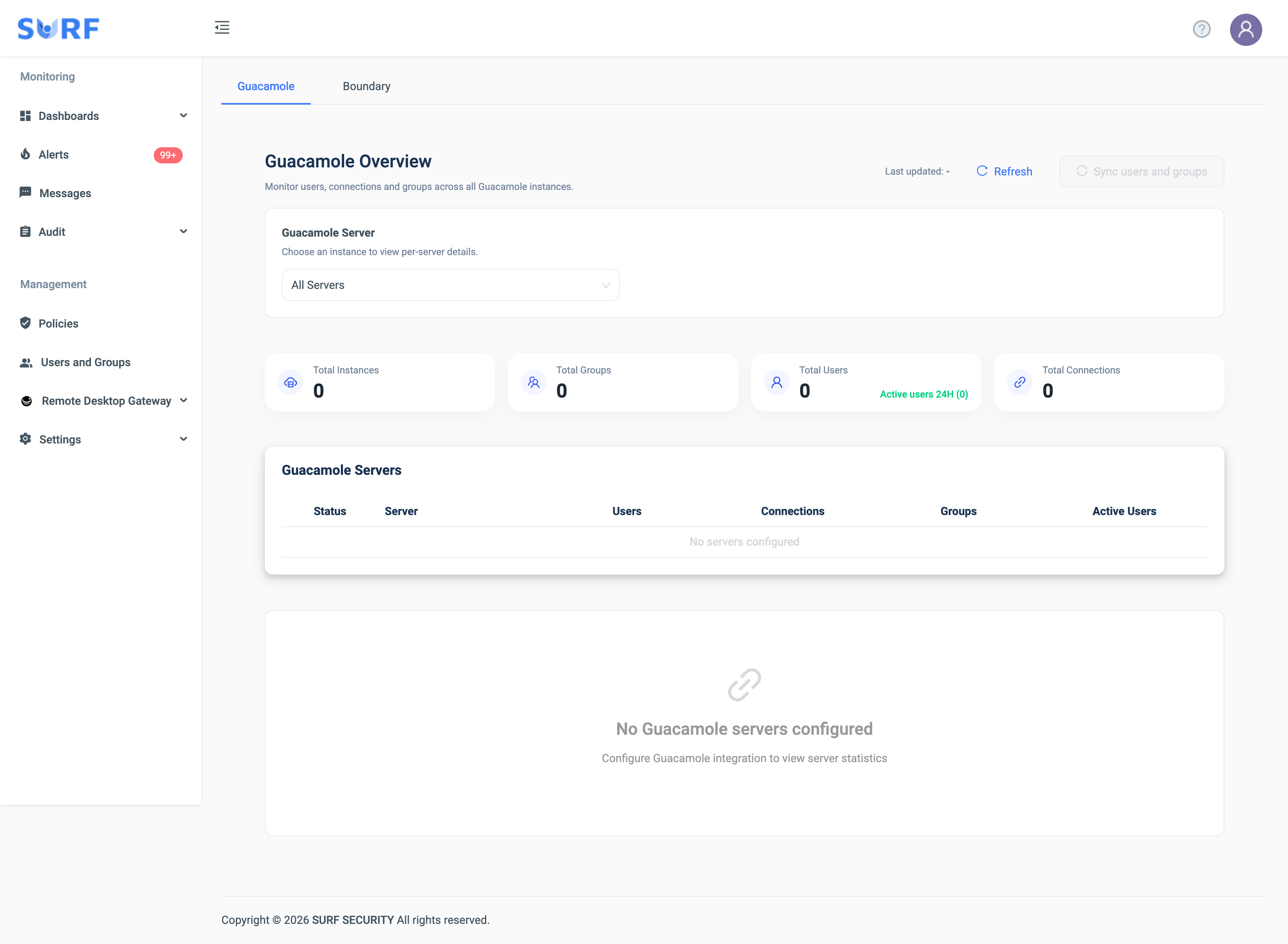Click the Policies shield icon
The image size is (1288, 944).
(x=25, y=323)
